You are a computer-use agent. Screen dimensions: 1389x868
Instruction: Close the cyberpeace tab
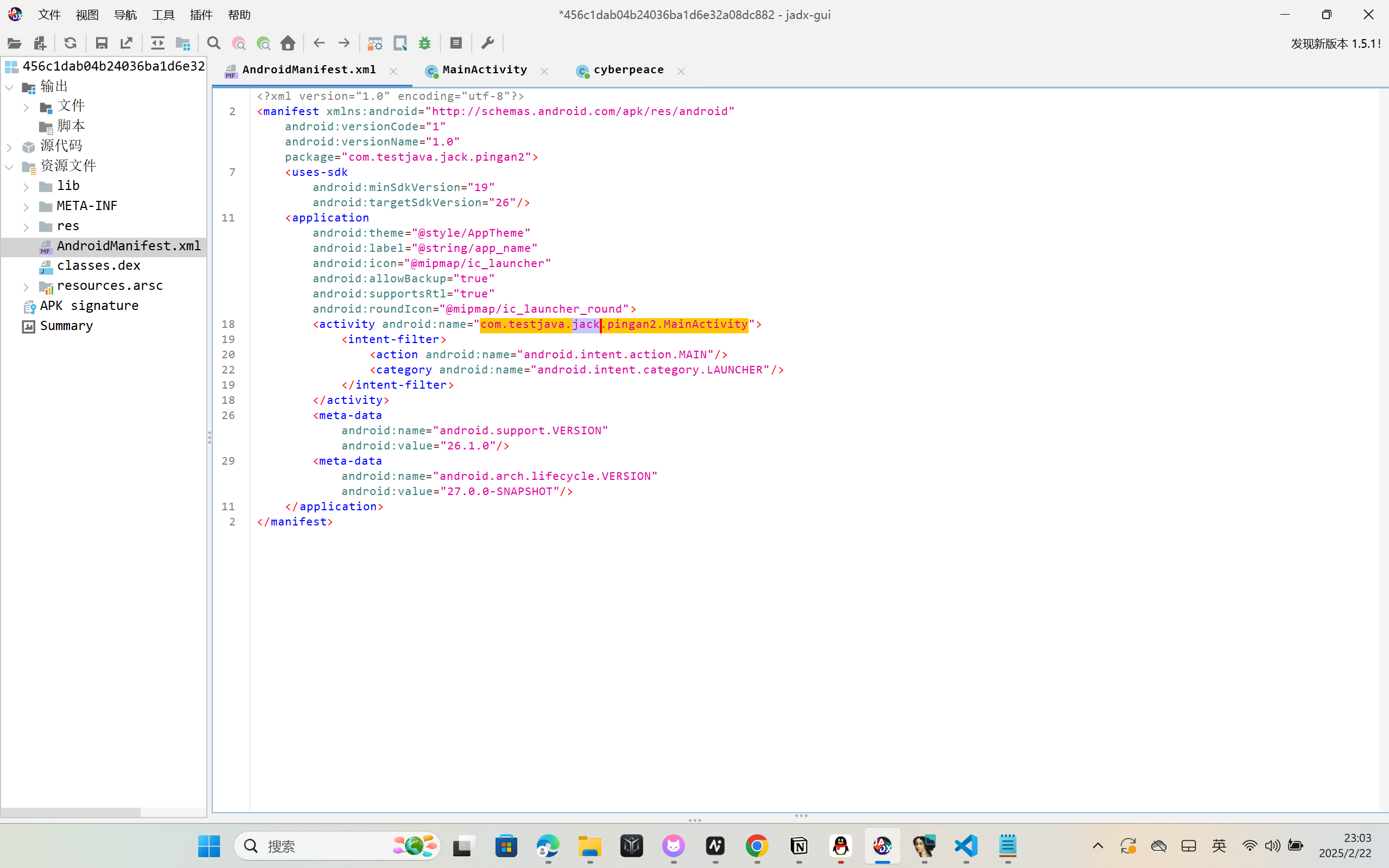click(681, 71)
